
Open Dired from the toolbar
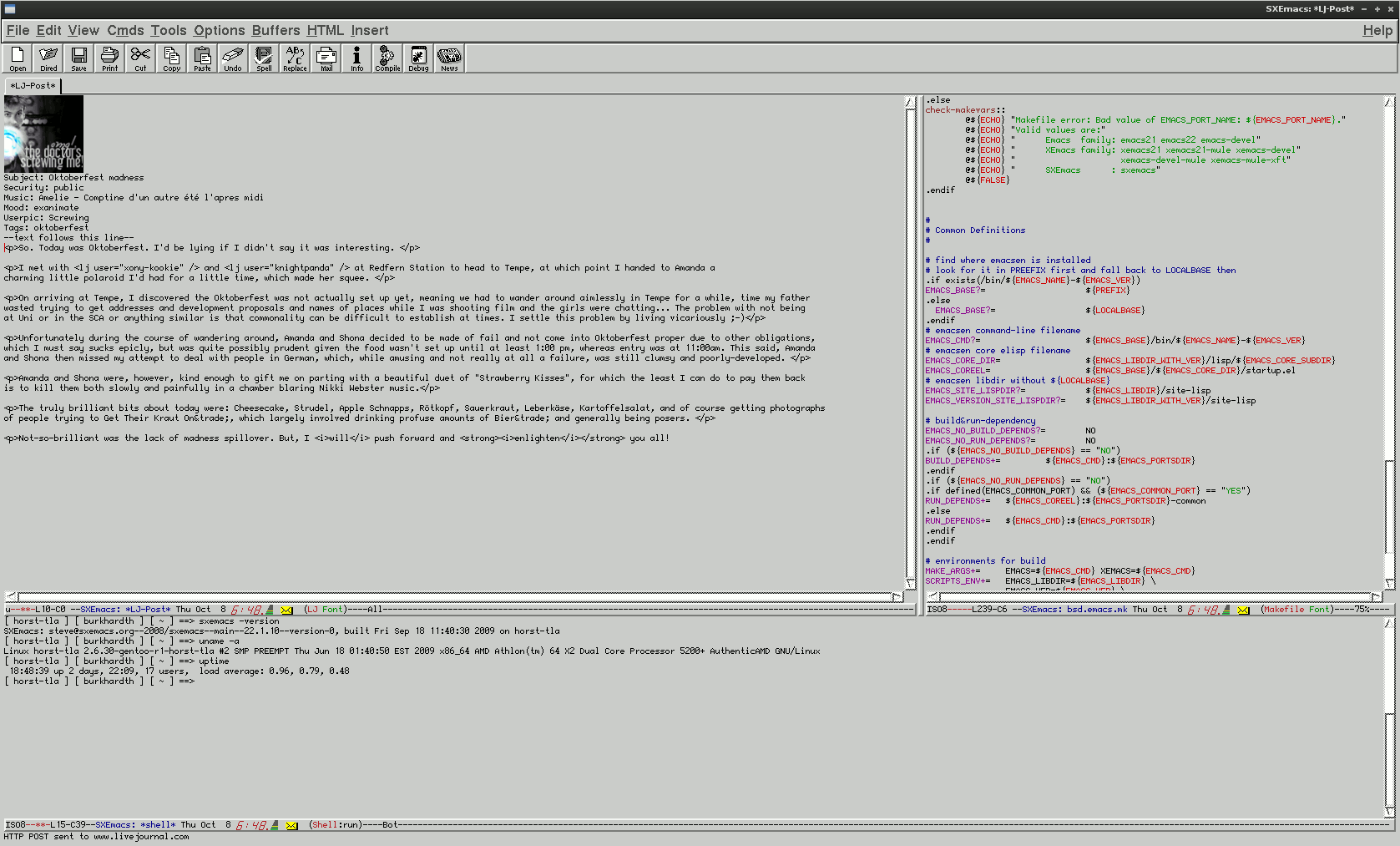point(48,58)
